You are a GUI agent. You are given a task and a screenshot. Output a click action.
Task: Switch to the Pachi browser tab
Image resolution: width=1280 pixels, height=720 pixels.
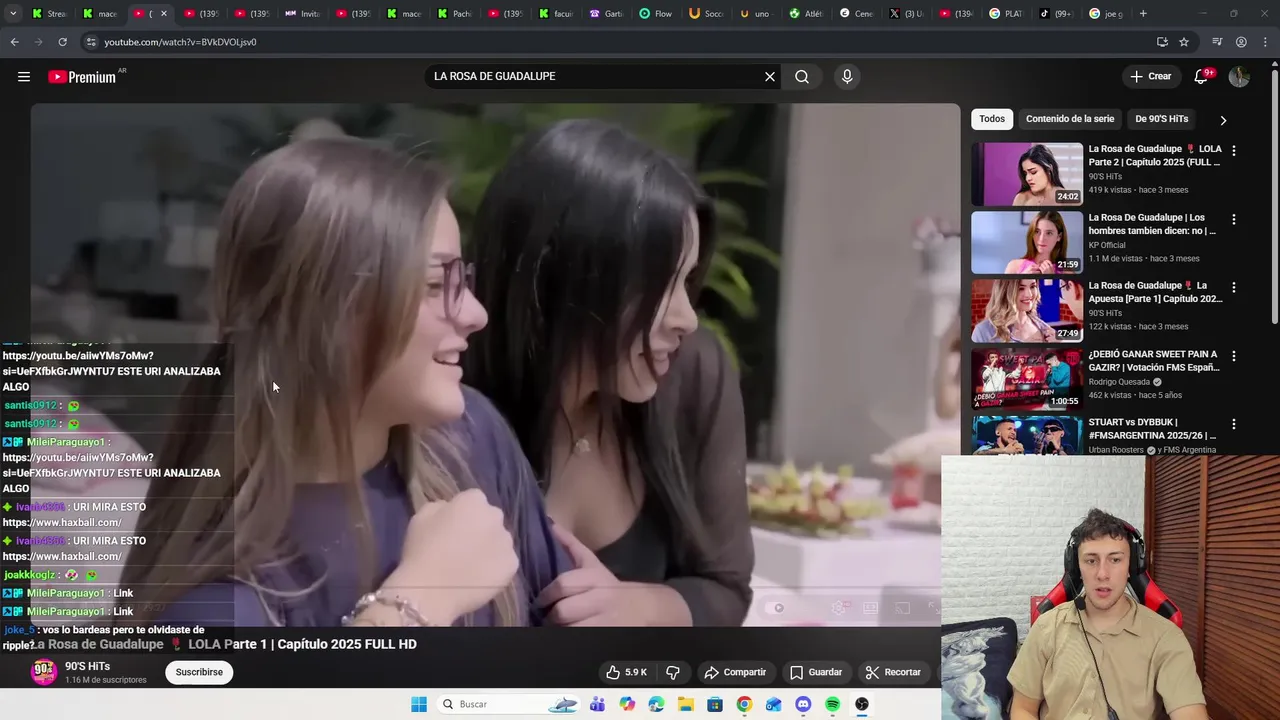coord(454,14)
